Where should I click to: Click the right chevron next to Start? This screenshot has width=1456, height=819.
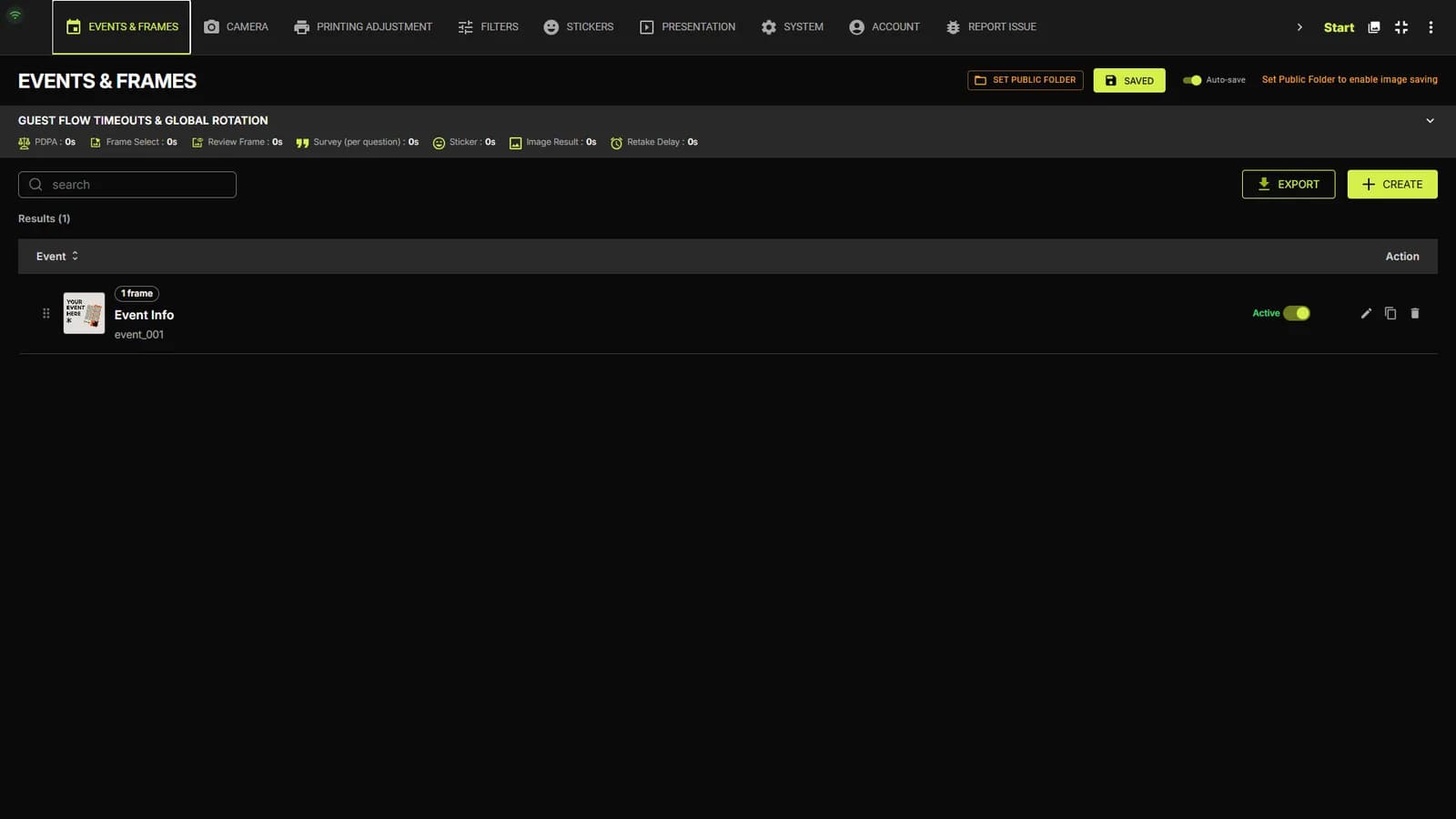click(1299, 27)
